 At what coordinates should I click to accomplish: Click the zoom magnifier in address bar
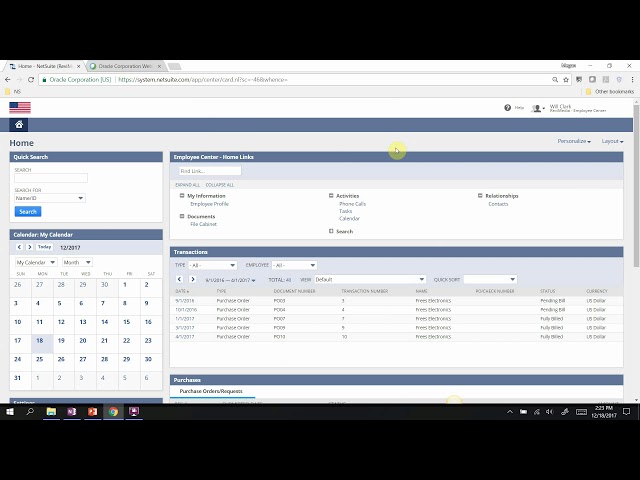(555, 80)
